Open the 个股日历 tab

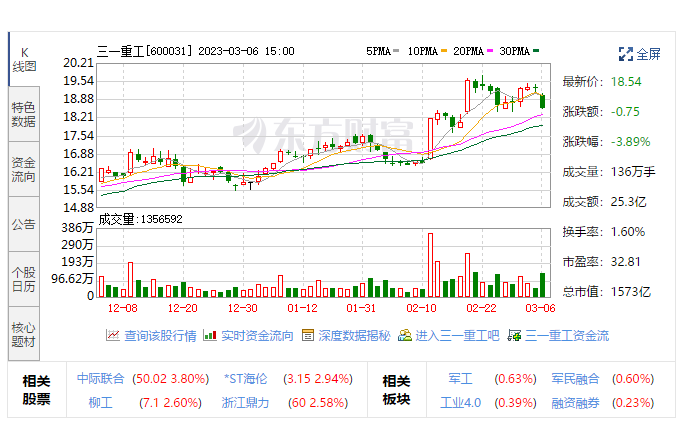point(24,279)
